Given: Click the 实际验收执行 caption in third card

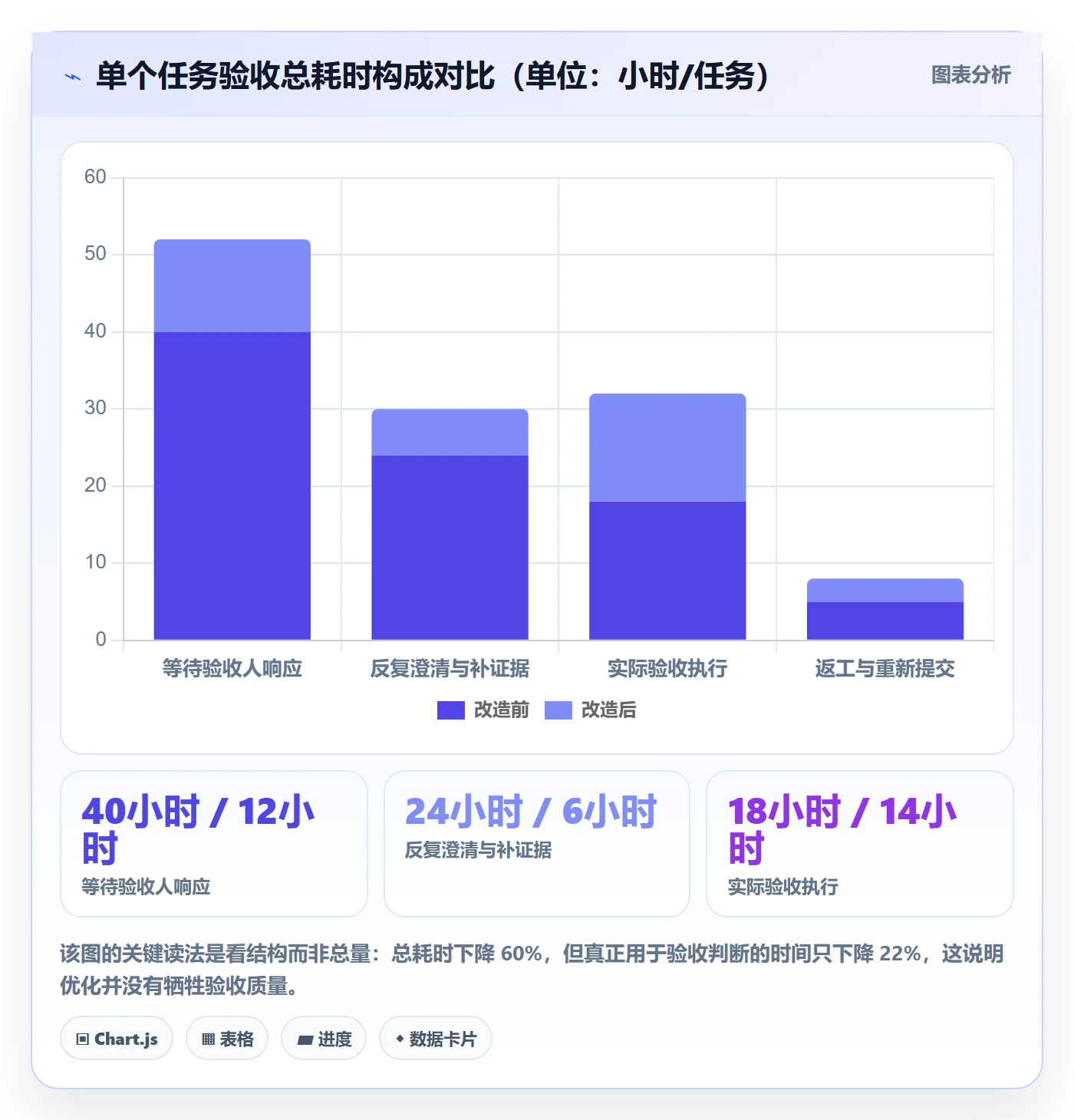Looking at the screenshot, I should 783,887.
